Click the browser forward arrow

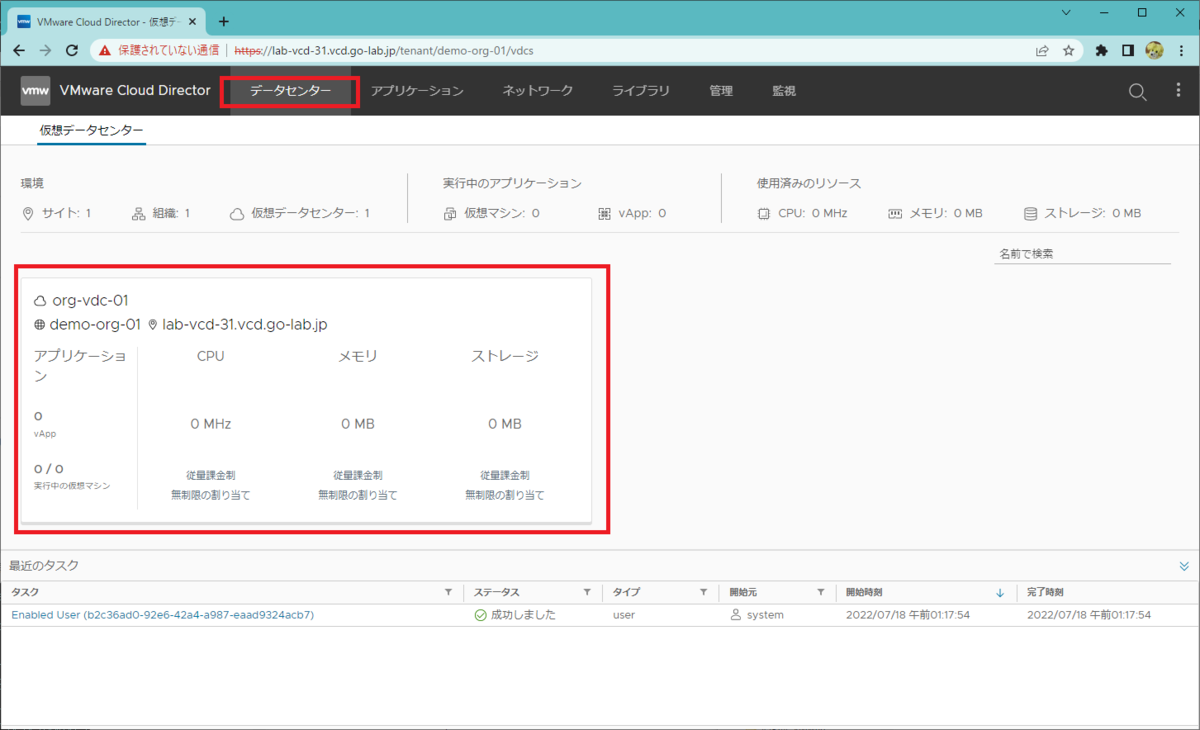pyautogui.click(x=45, y=50)
